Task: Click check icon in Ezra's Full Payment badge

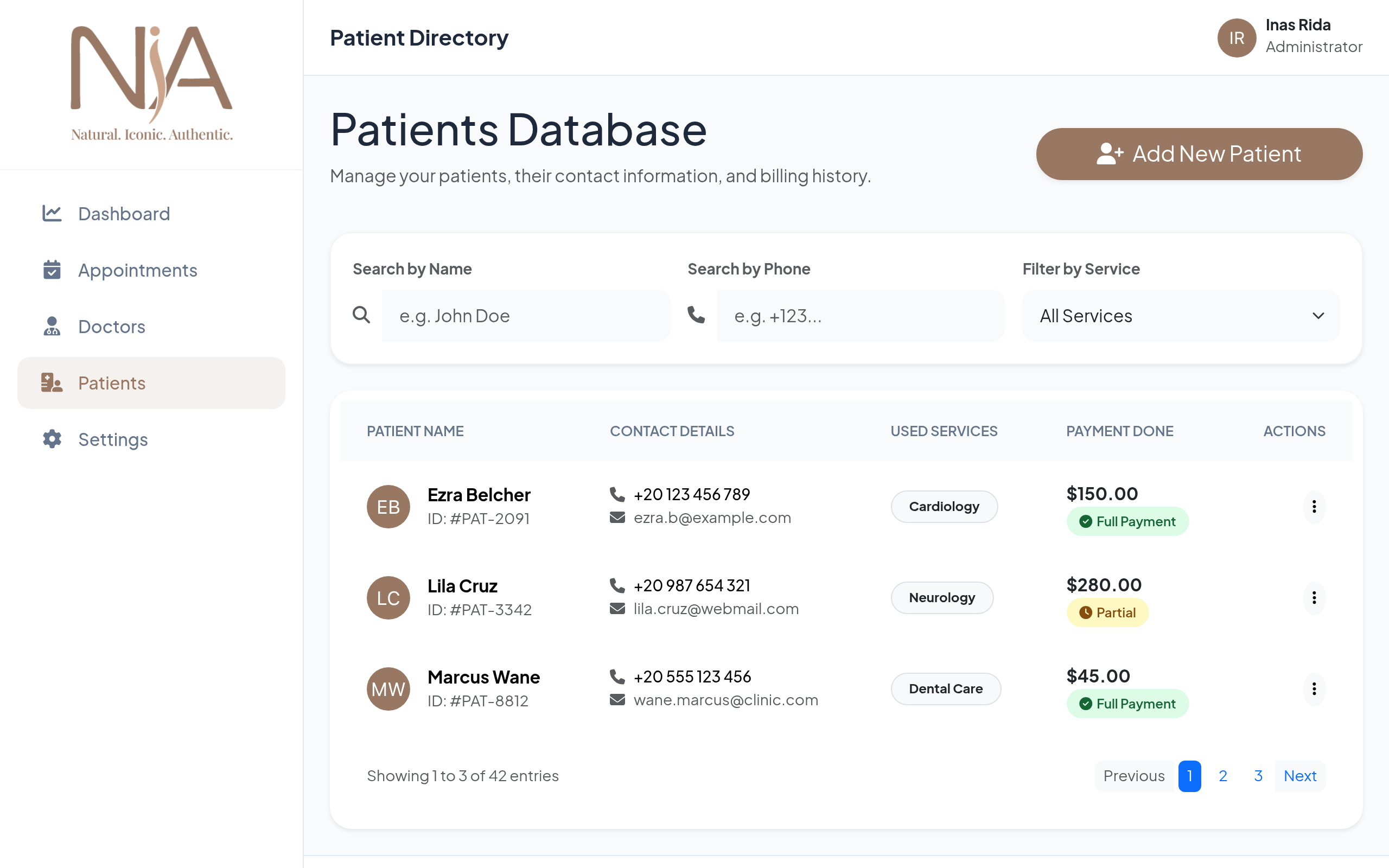Action: 1085,521
